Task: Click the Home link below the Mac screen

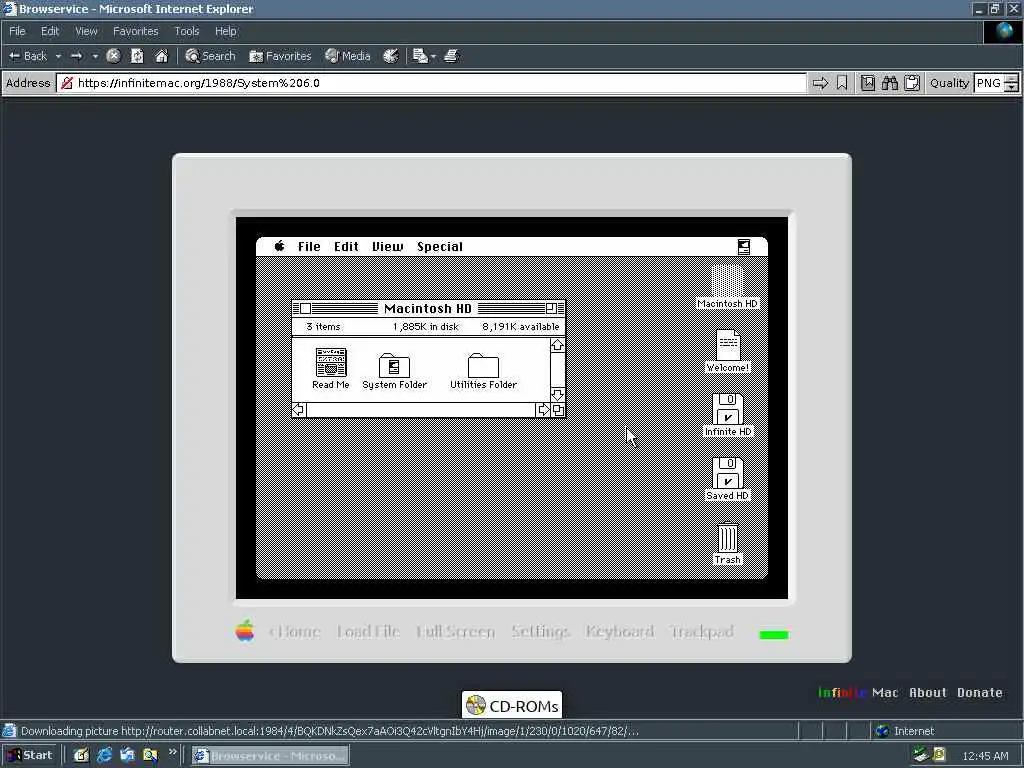Action: 295,632
